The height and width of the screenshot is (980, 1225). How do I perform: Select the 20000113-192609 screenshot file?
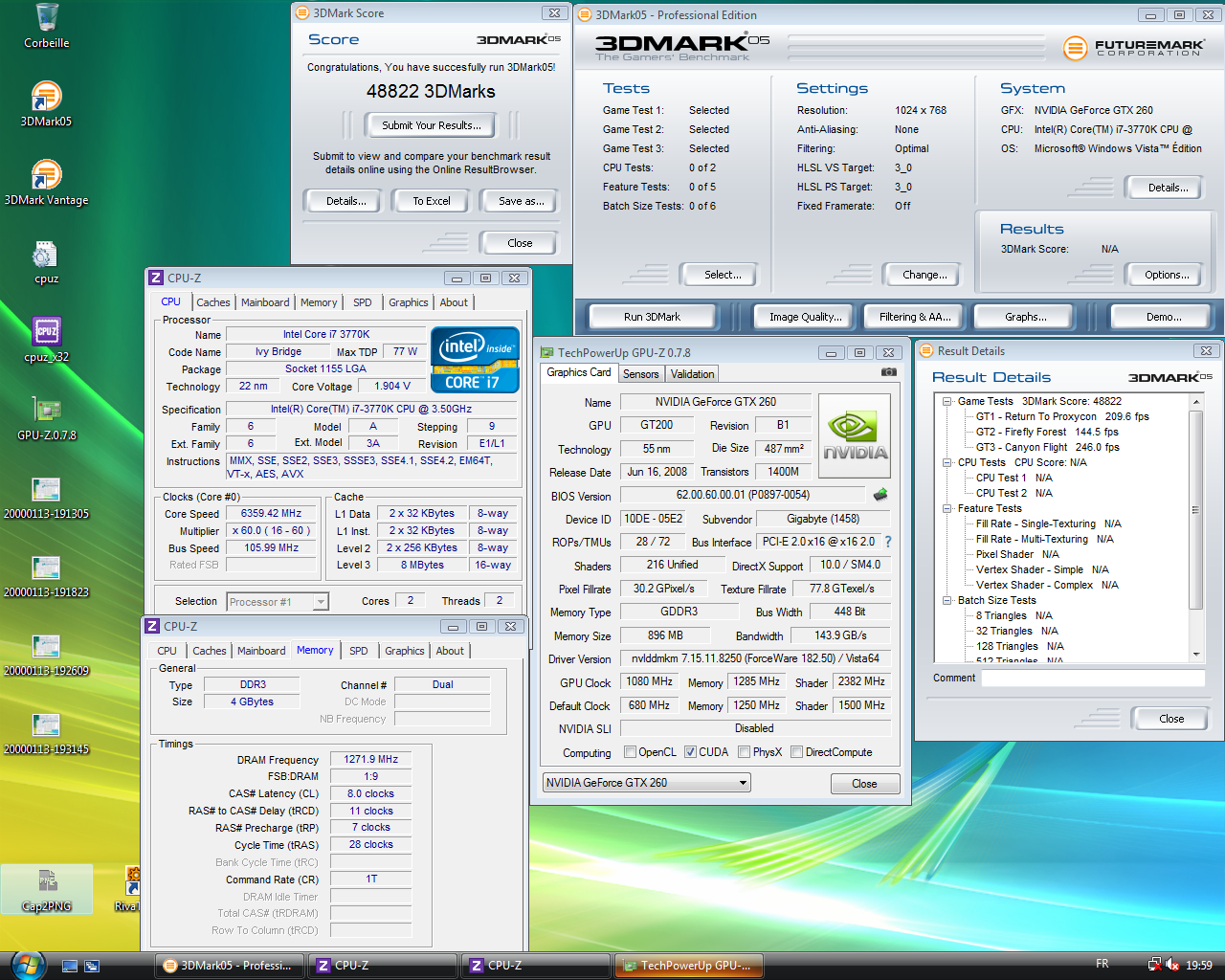pyautogui.click(x=46, y=655)
